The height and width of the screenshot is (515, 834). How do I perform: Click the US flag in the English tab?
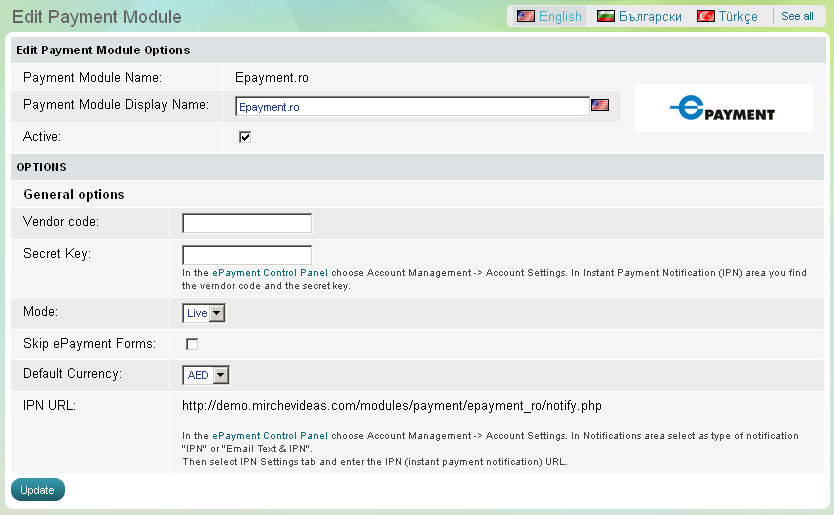pyautogui.click(x=525, y=16)
